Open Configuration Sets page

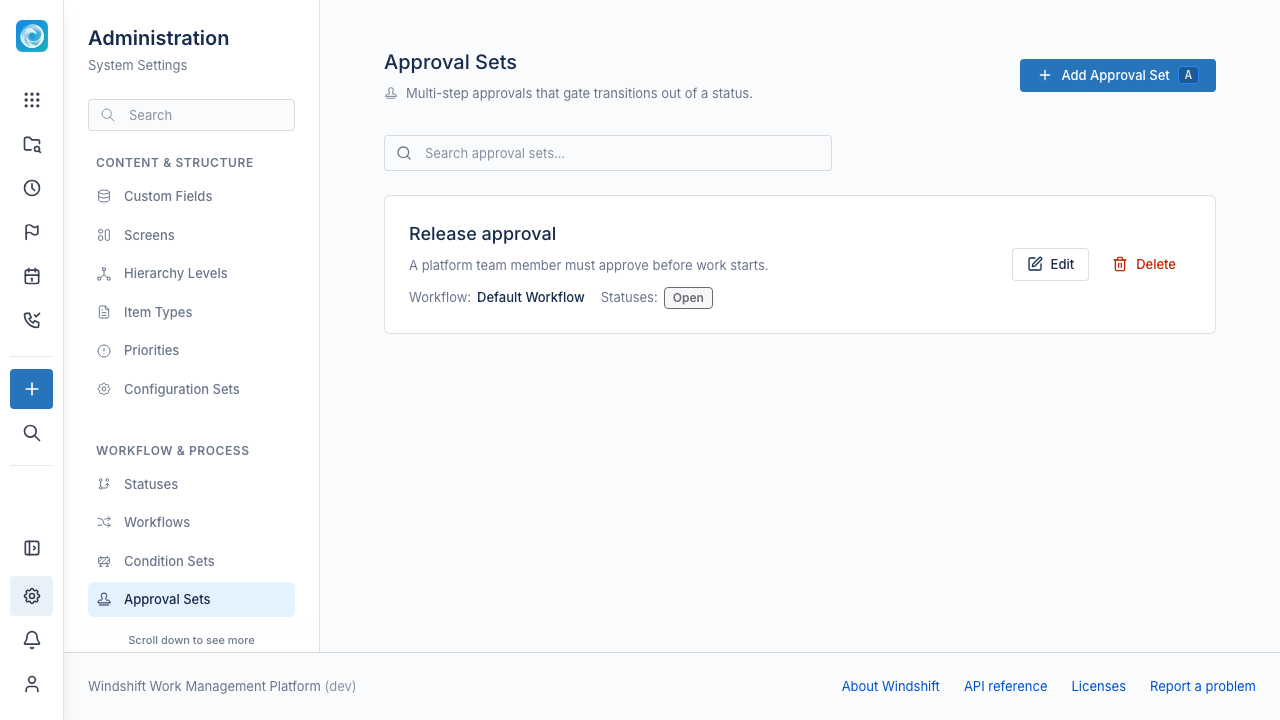(191, 389)
